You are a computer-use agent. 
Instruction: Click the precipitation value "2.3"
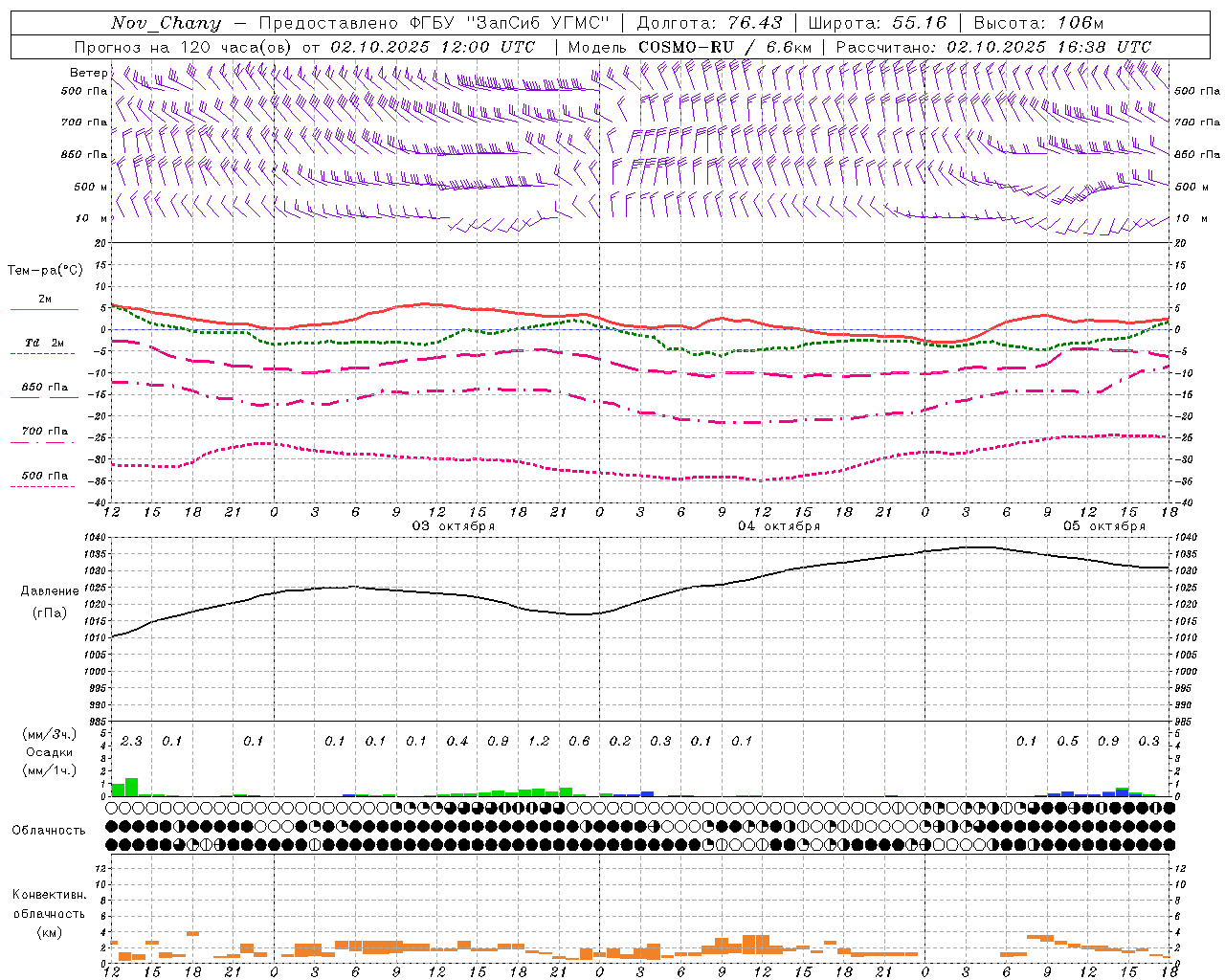(x=131, y=741)
